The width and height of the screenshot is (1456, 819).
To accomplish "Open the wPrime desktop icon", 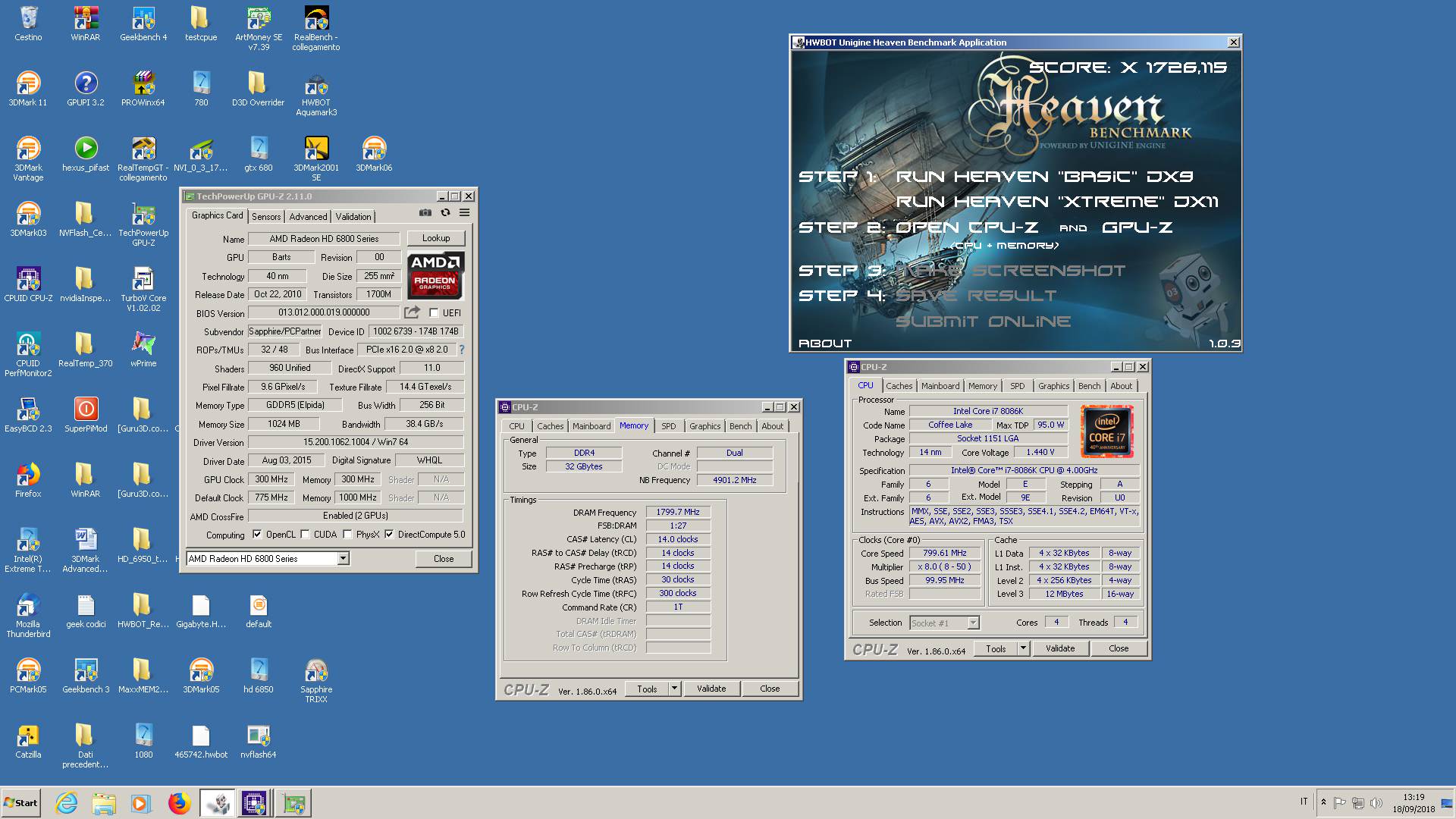I will click(x=143, y=350).
